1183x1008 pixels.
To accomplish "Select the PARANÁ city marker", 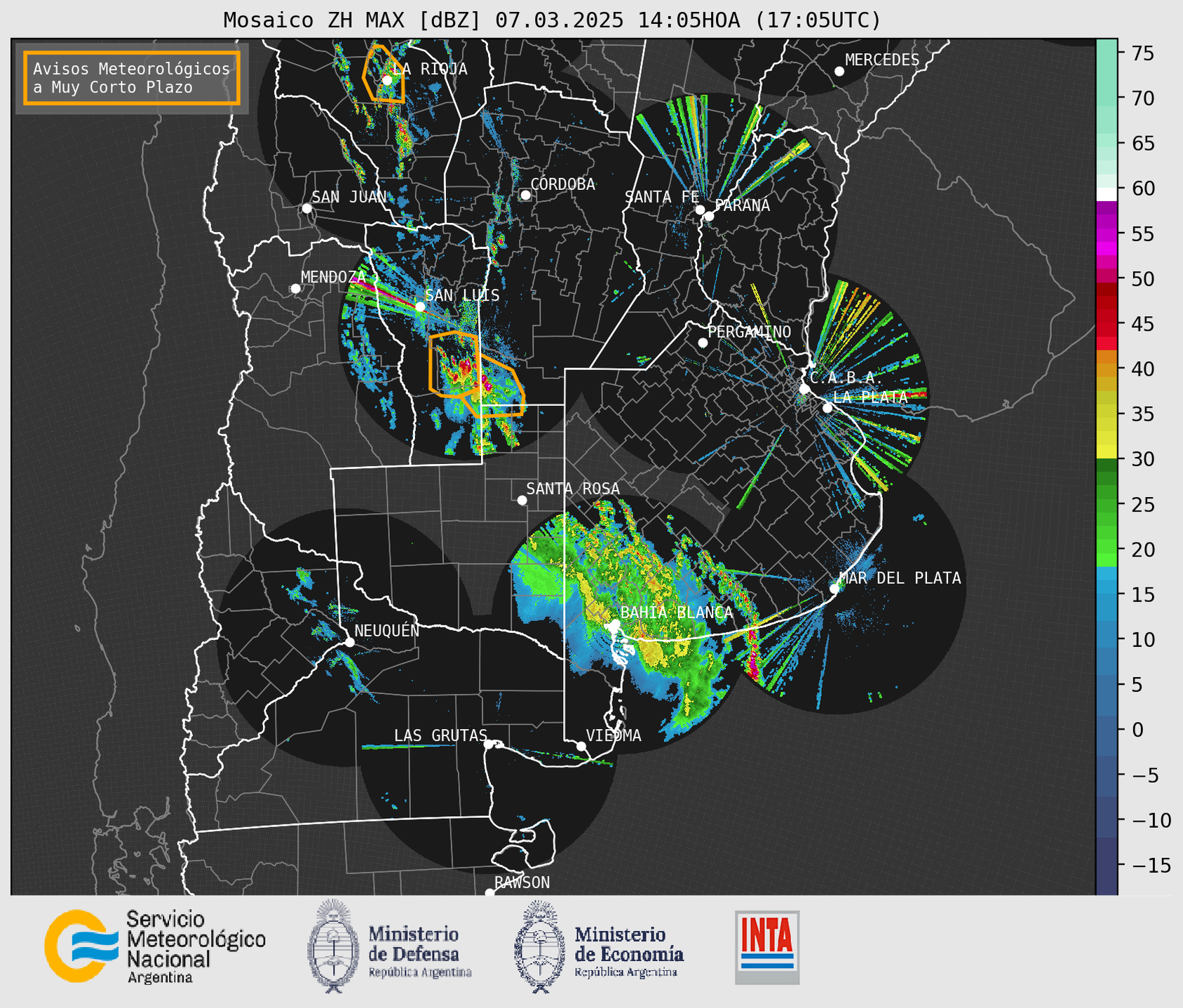I will pyautogui.click(x=709, y=216).
